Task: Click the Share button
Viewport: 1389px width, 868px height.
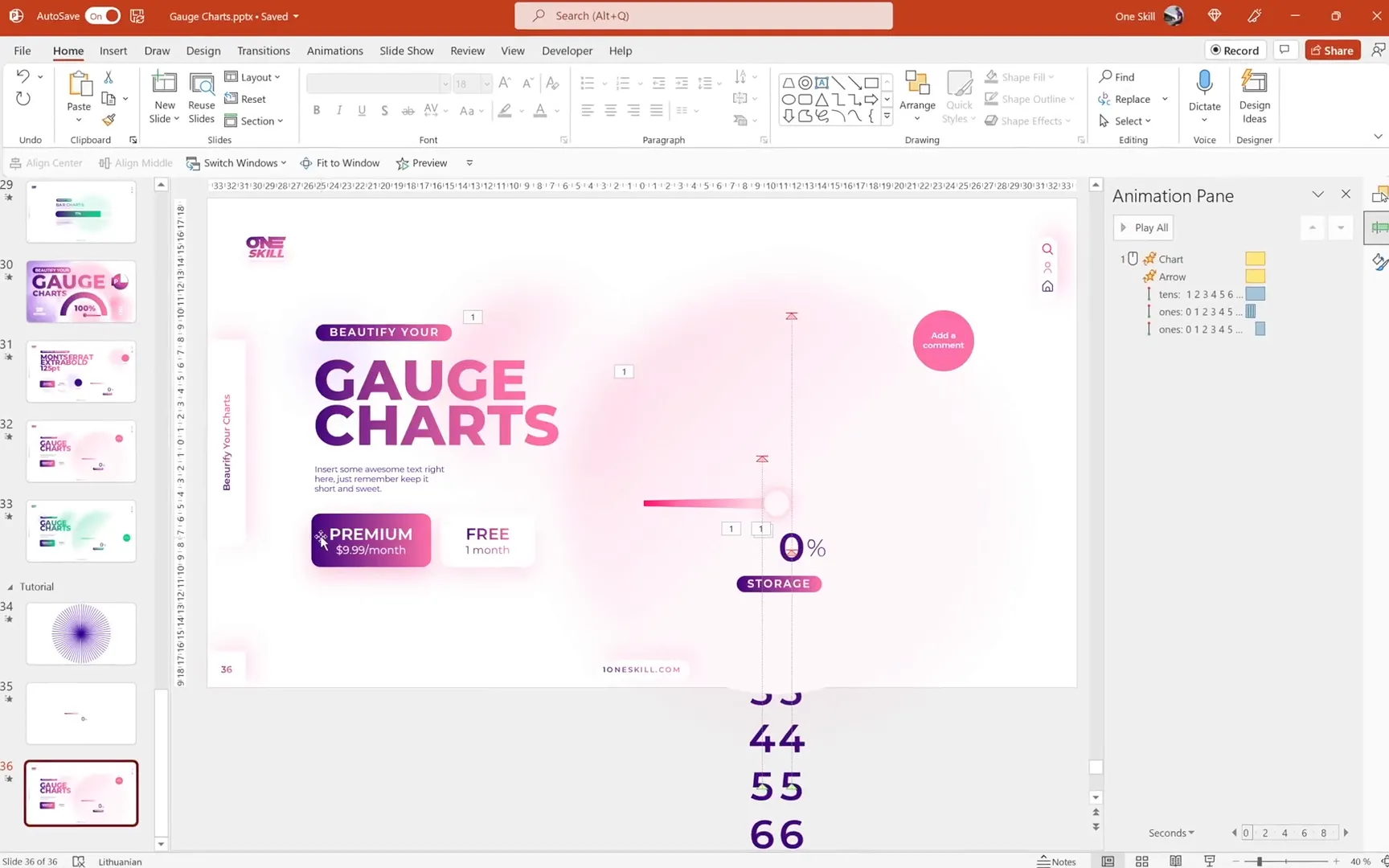Action: coord(1331,49)
